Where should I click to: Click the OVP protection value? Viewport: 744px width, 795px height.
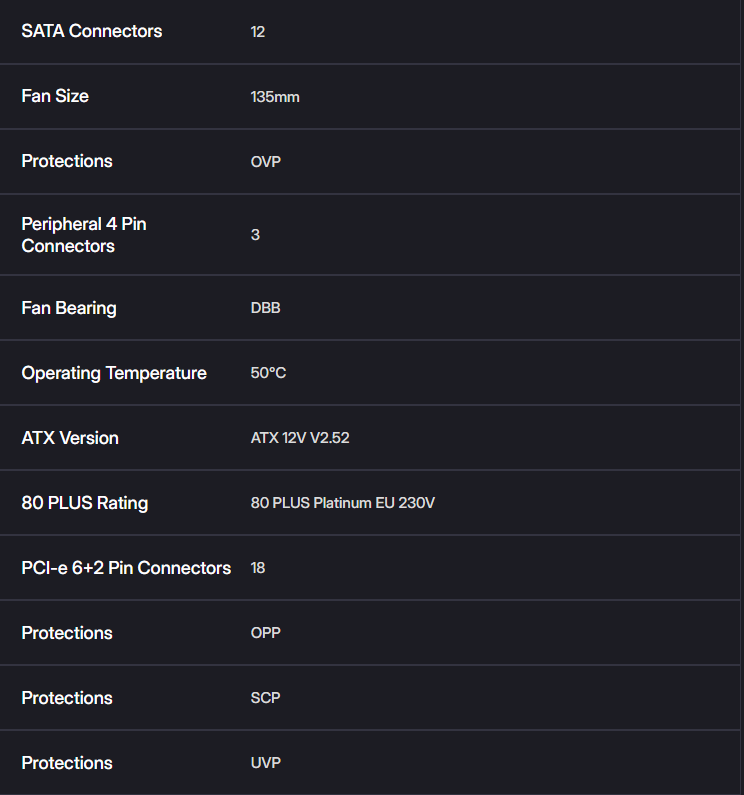[266, 162]
